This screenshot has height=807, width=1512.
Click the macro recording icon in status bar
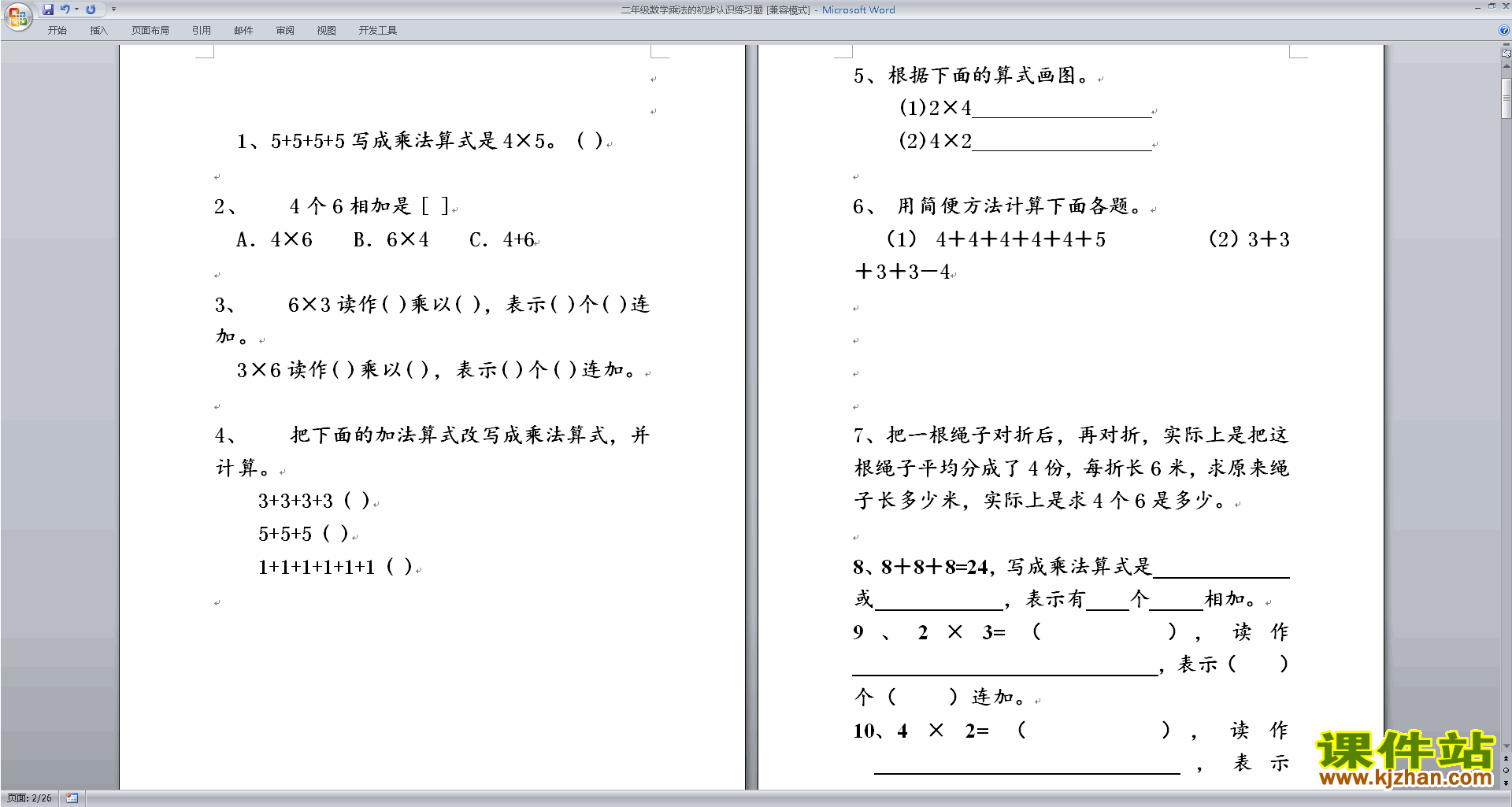tap(72, 798)
